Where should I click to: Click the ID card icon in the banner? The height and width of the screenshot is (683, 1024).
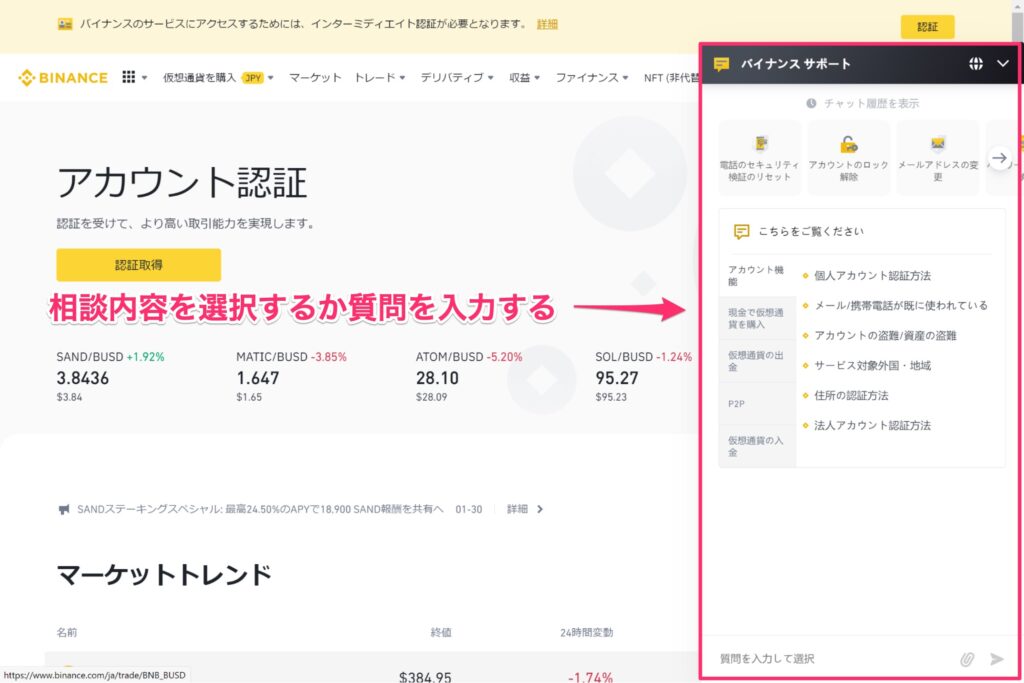click(65, 24)
